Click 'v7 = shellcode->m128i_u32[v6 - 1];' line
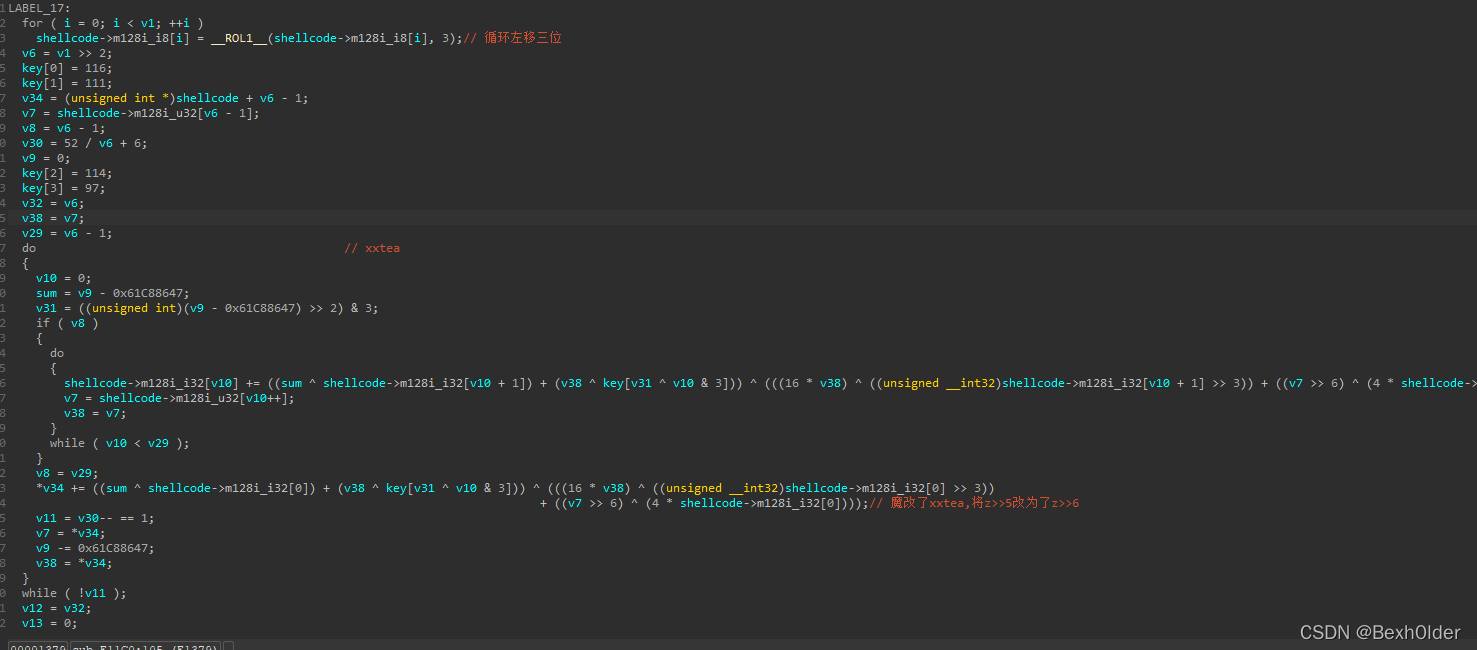 (141, 113)
